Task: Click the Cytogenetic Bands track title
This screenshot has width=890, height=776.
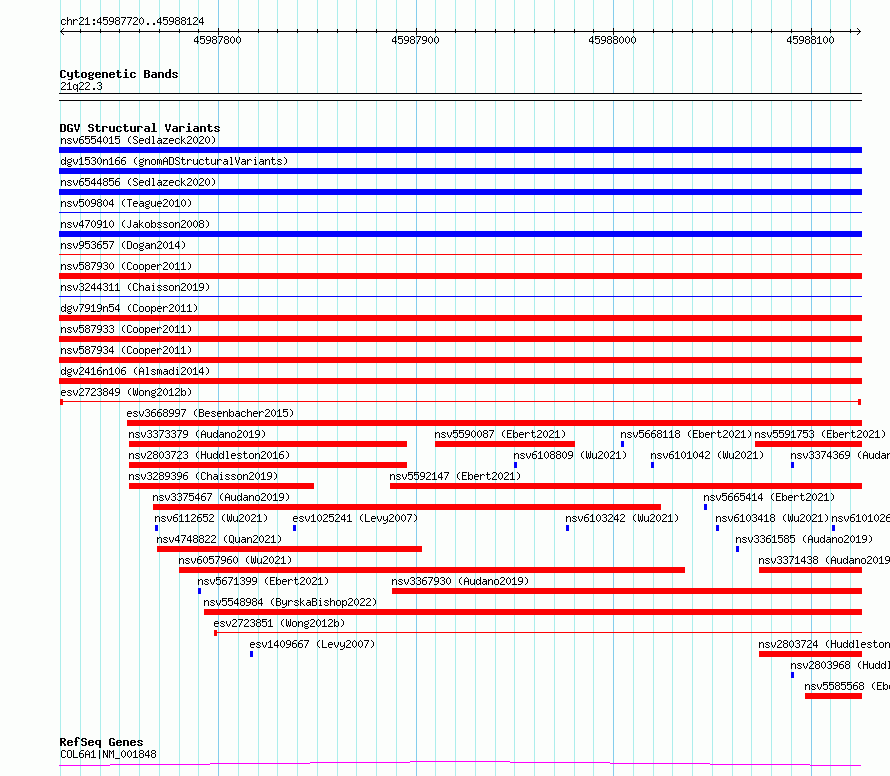Action: pos(119,74)
